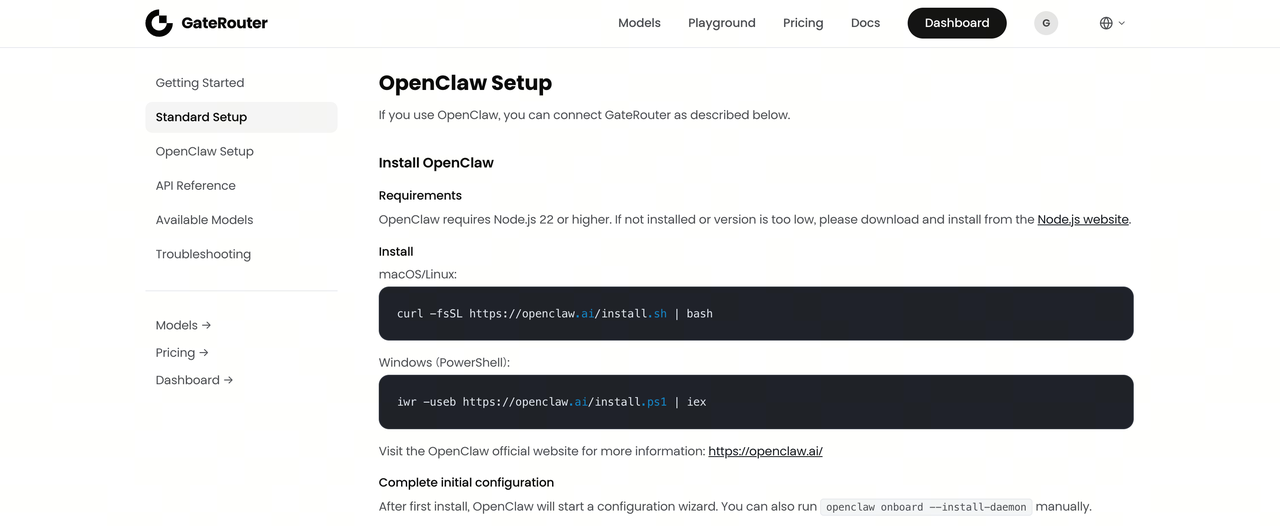Open the user avatar G menu
This screenshot has height=526, width=1280.
point(1046,23)
